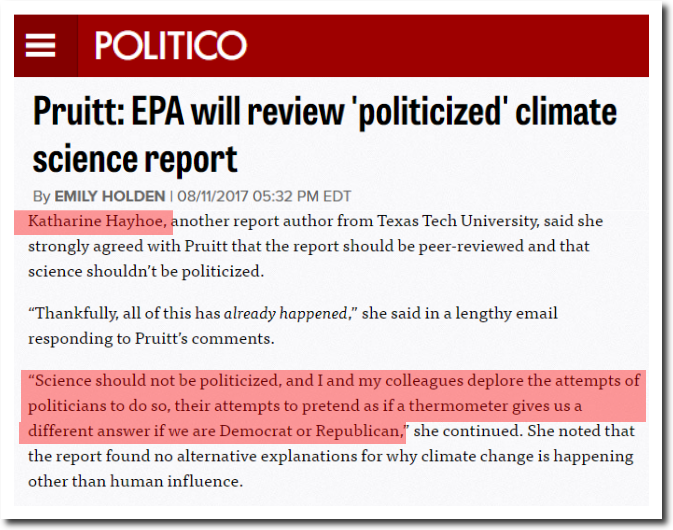Select the highlighted Science should not be politicized line
Viewport: 673px width, 530px height.
334,381
